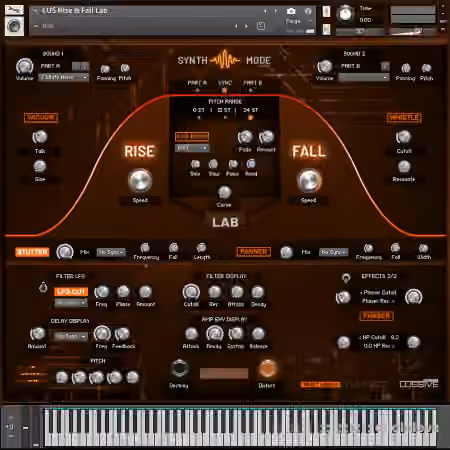
Task: Toggle the WHISTLE effect button
Action: pos(404,118)
